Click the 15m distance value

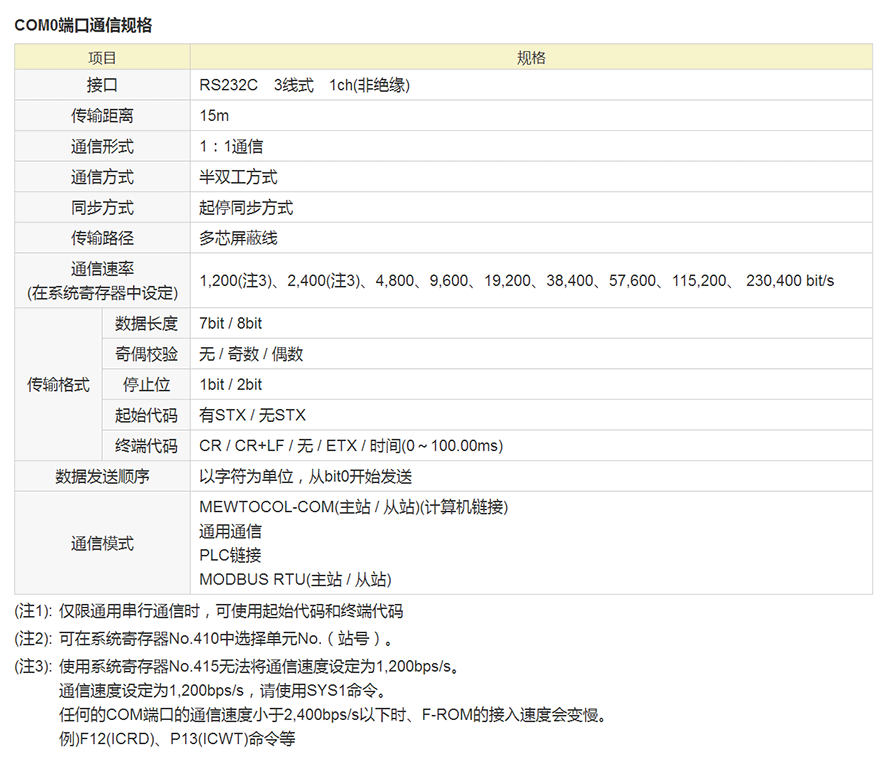(214, 116)
